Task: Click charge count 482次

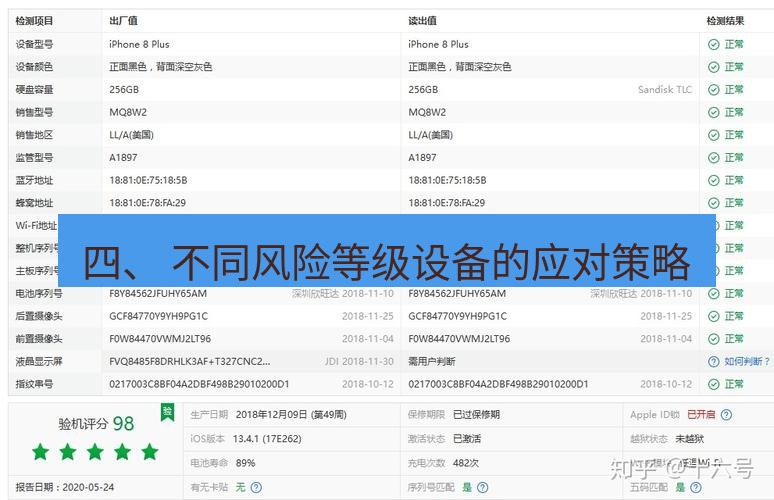Action: tap(465, 463)
